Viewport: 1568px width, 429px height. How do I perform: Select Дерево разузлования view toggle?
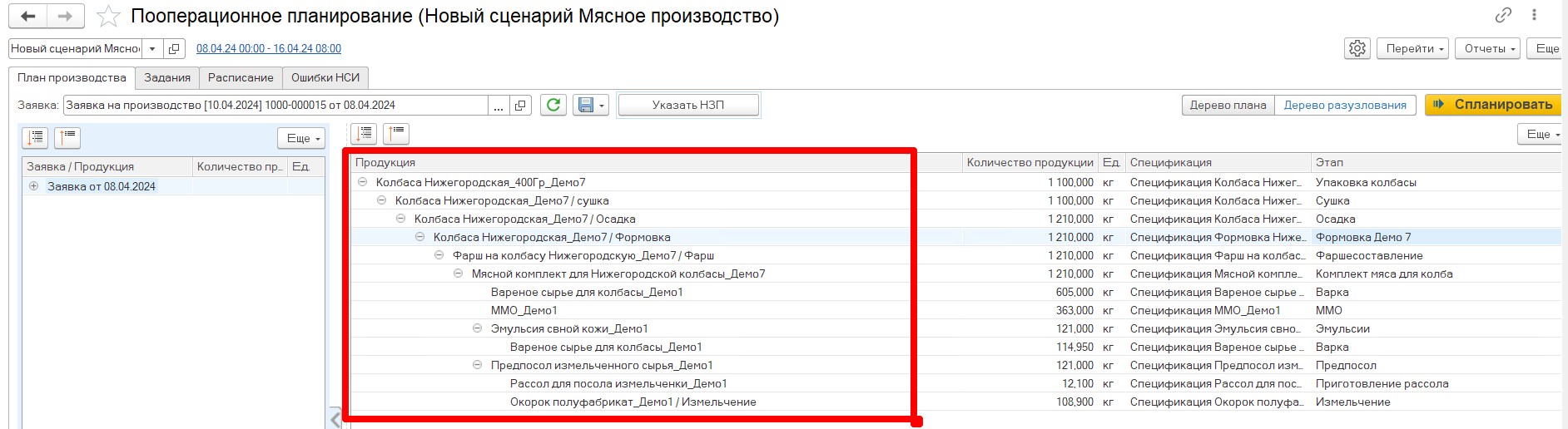coord(1344,105)
